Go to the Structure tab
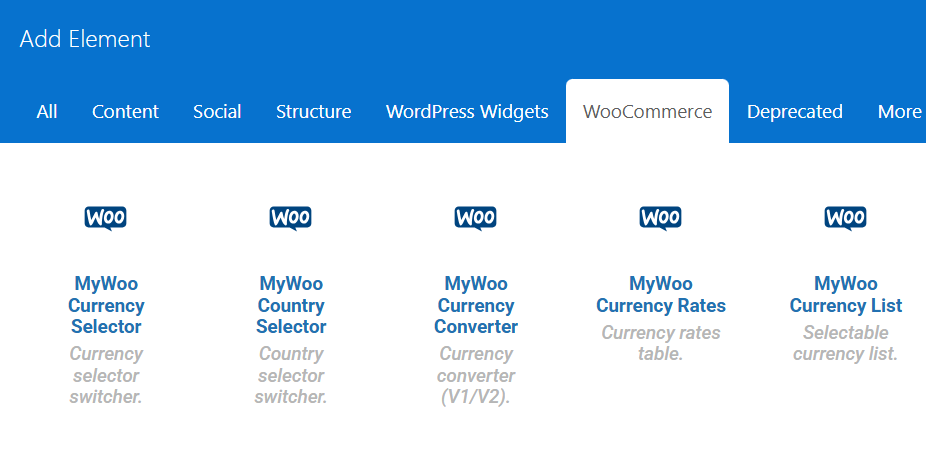This screenshot has height=452, width=926. click(x=313, y=112)
